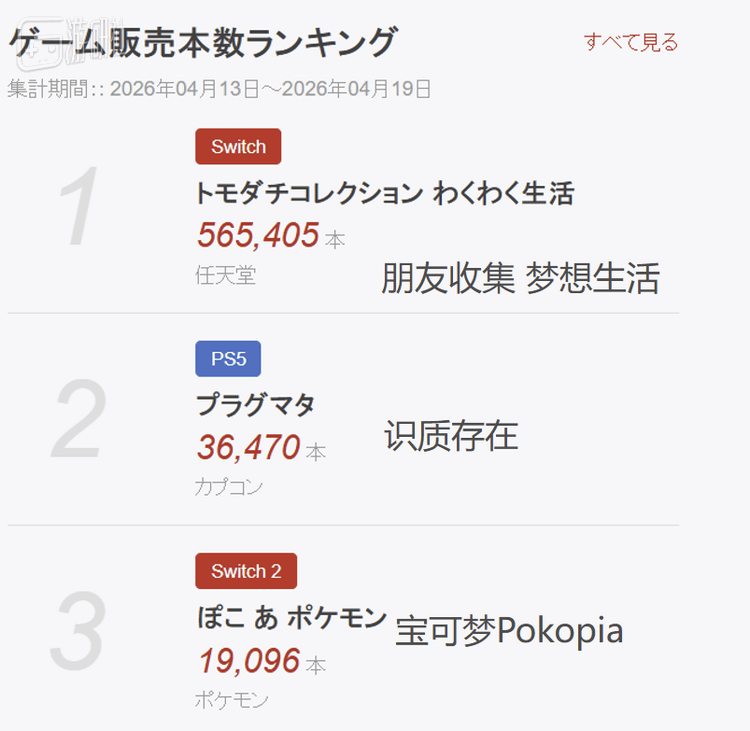
Task: Click the ゲーム販売本数ランキング heading
Action: (x=203, y=42)
